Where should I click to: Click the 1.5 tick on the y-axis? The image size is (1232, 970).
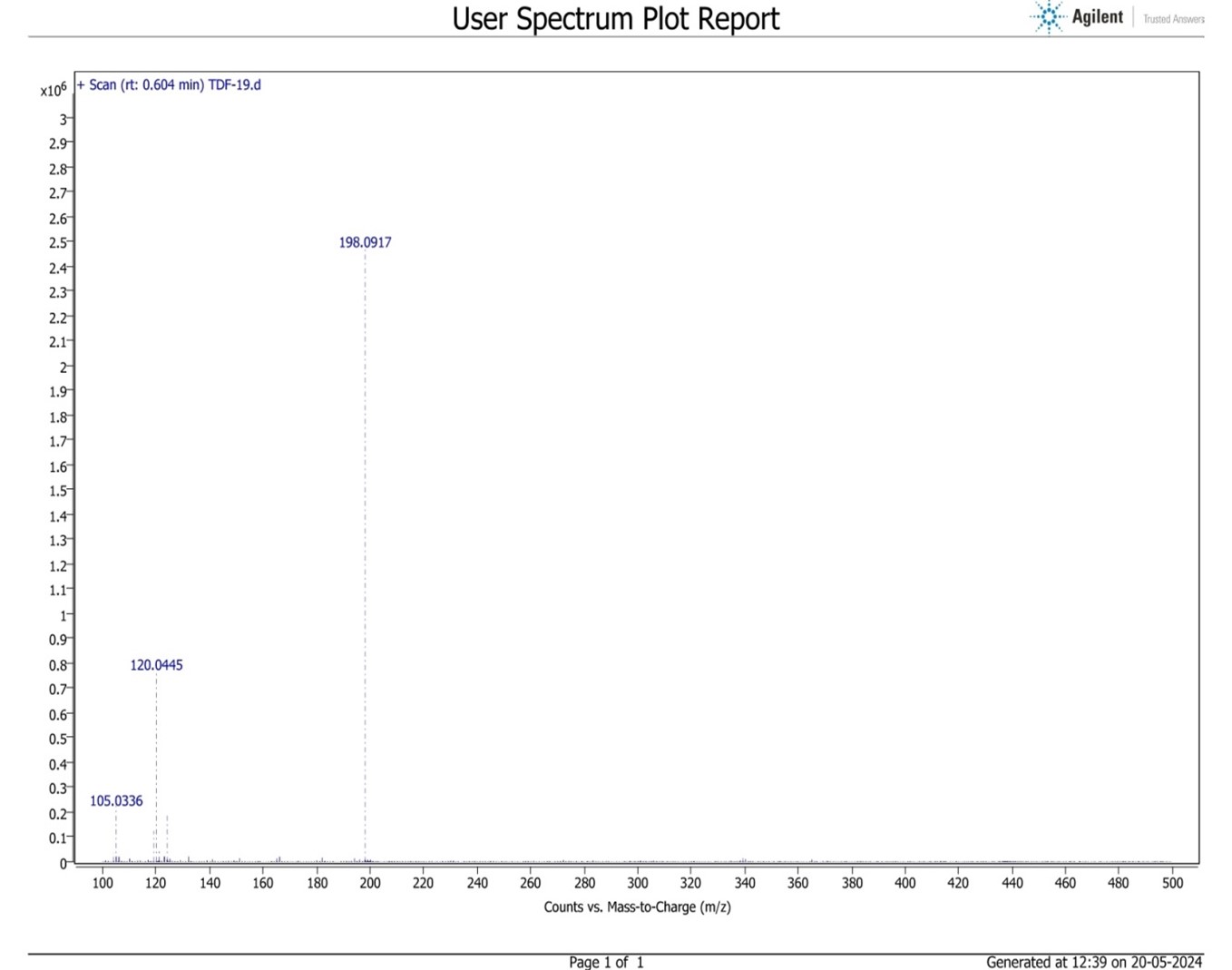57,491
